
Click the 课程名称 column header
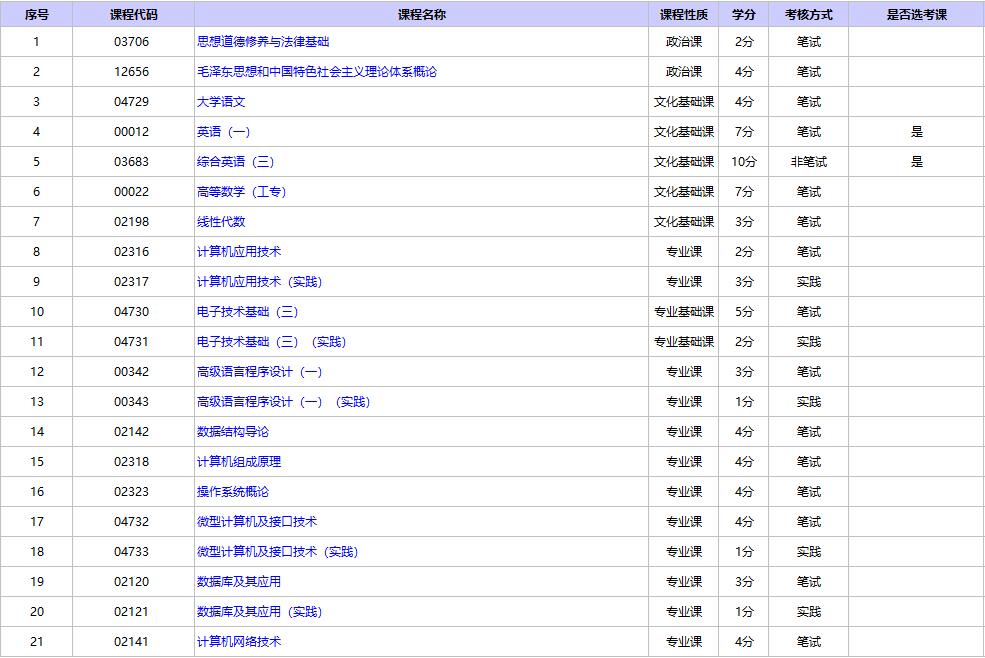[422, 14]
